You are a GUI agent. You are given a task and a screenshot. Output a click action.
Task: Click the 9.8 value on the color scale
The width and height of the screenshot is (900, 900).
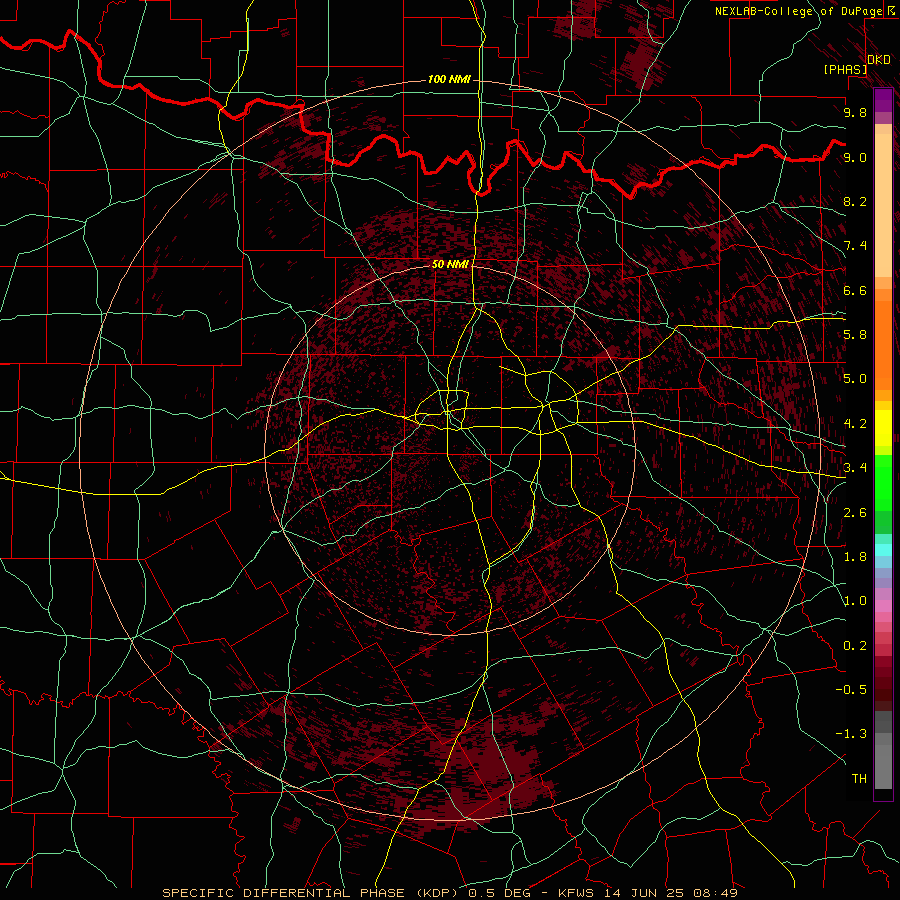click(855, 113)
